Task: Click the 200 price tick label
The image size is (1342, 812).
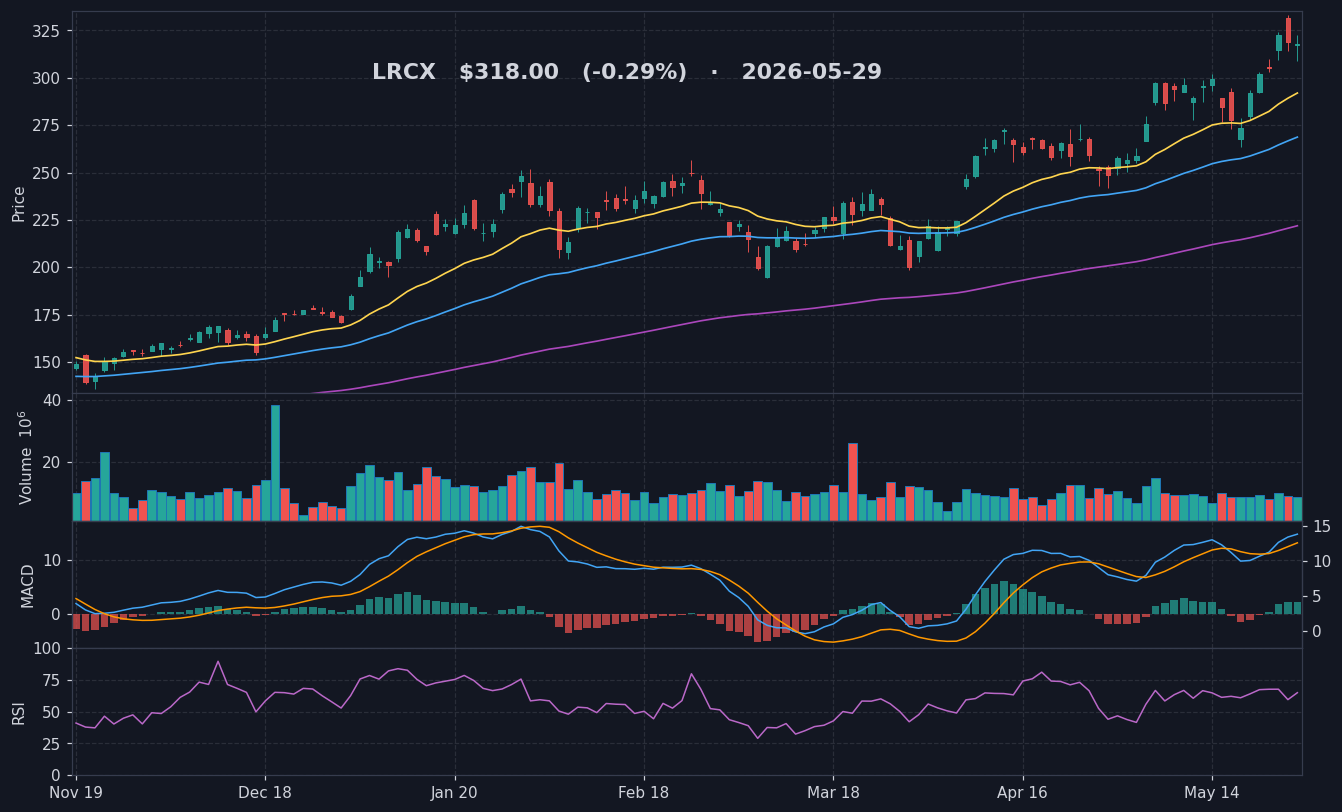Action: coord(47,268)
